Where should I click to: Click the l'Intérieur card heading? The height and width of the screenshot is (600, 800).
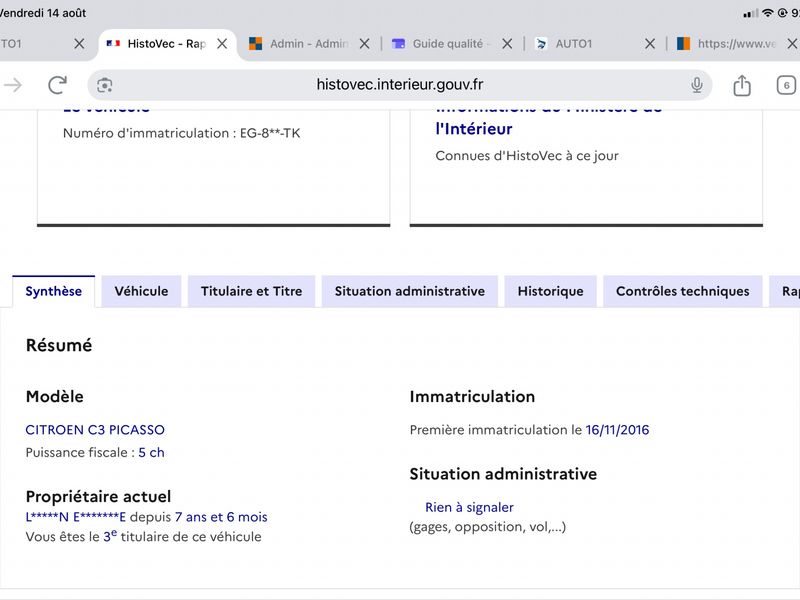474,129
